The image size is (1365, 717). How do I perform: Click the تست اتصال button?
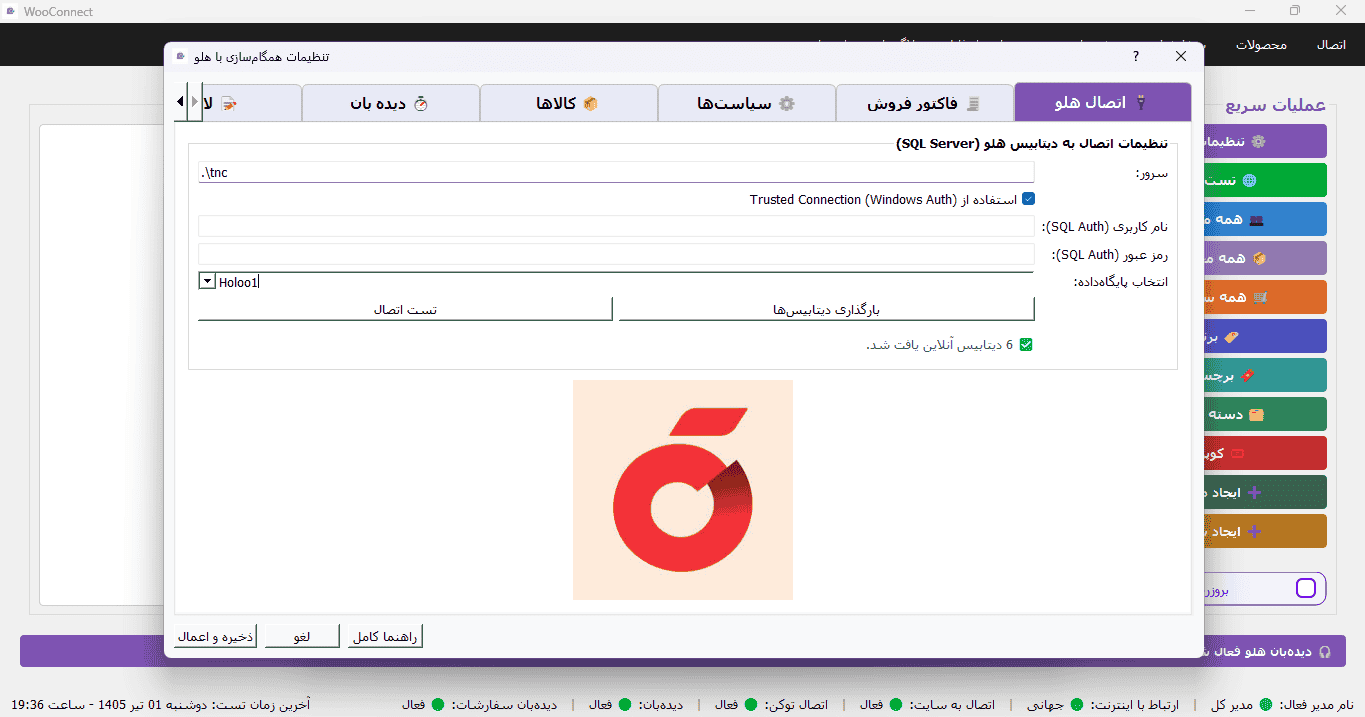[405, 310]
